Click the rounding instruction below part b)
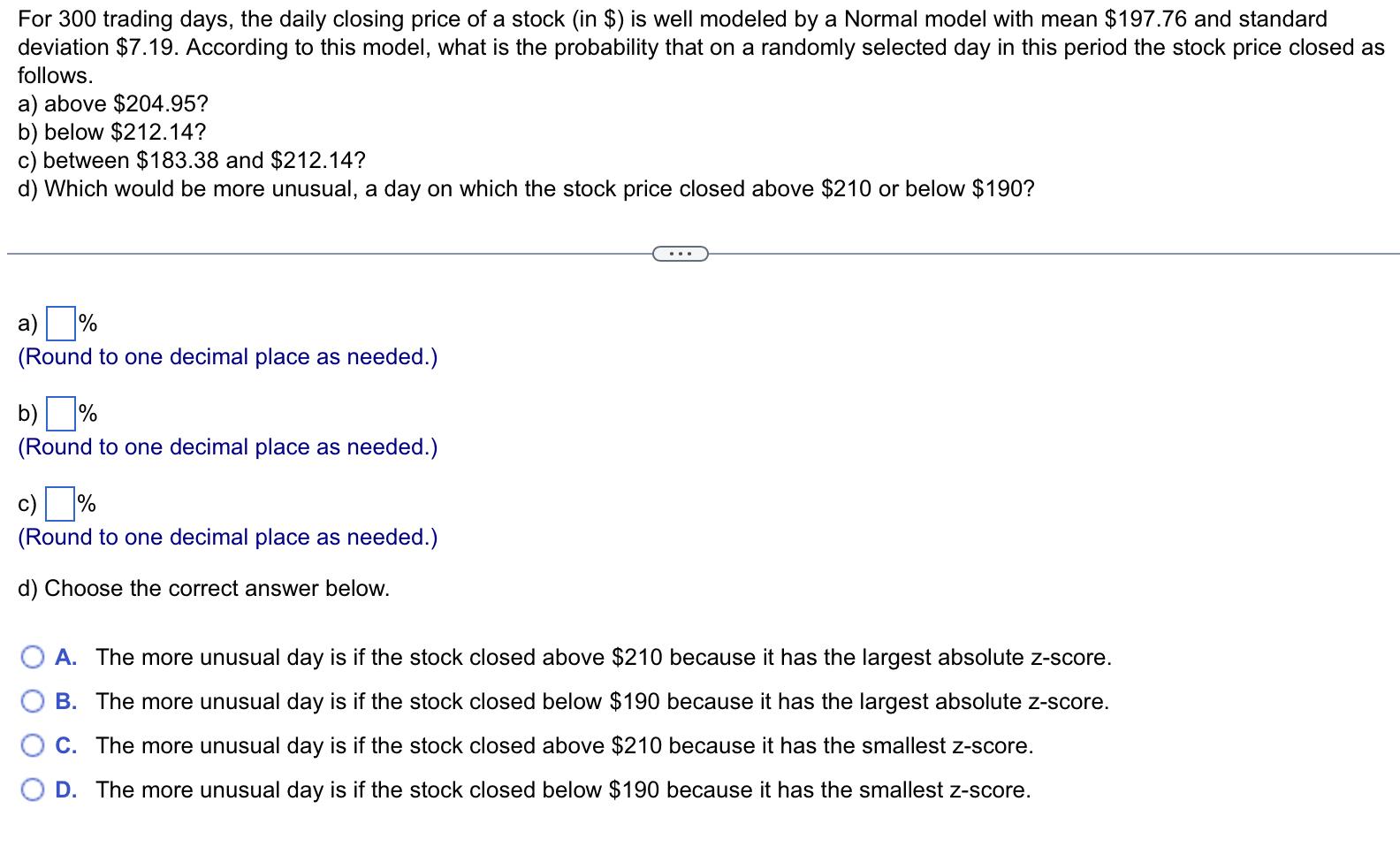 227,446
